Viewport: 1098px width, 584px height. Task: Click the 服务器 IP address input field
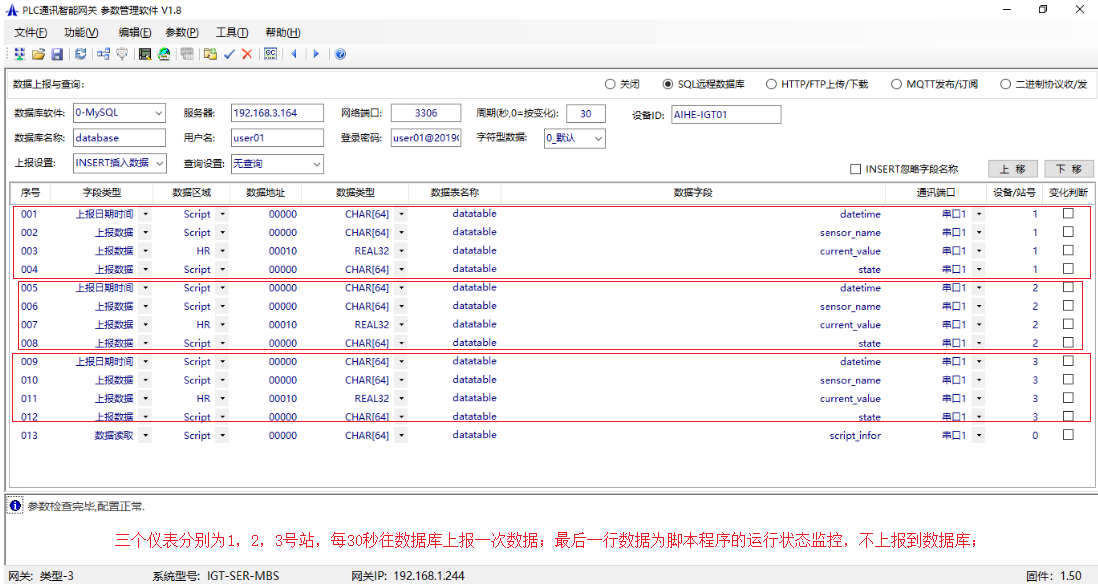click(x=277, y=113)
